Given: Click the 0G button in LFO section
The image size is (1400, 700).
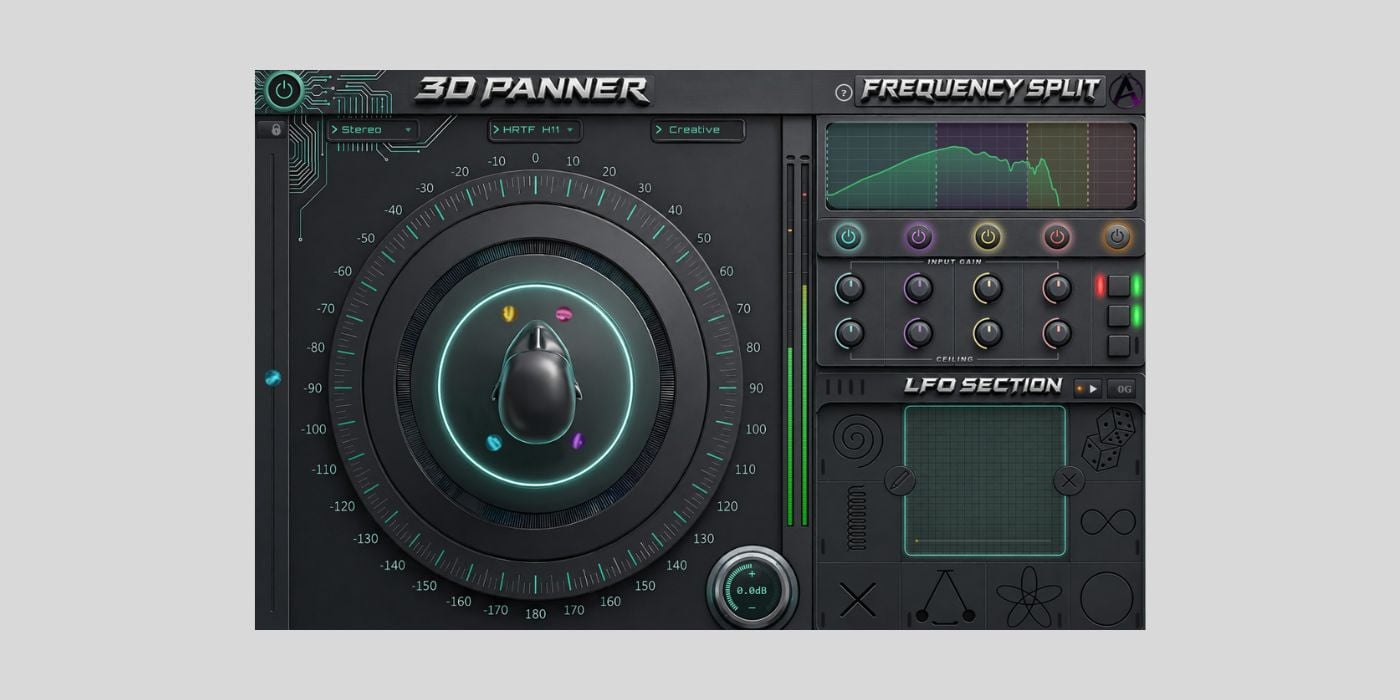Looking at the screenshot, I should tap(1121, 388).
